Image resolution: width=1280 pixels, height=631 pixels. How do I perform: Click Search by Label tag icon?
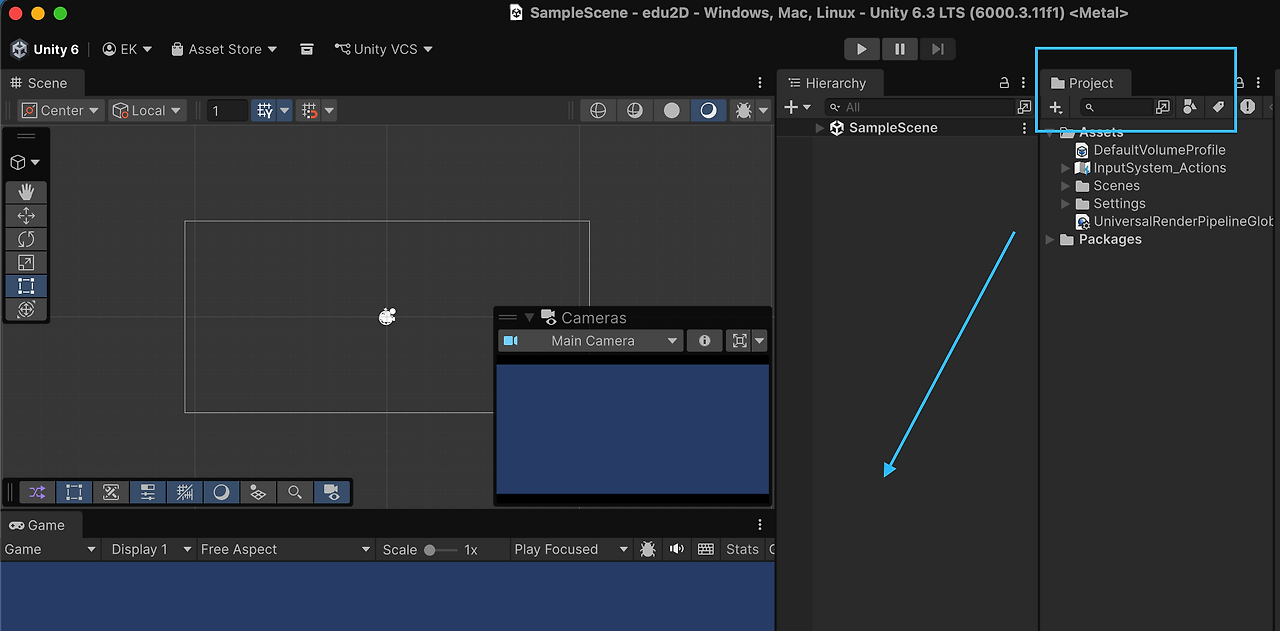click(1218, 107)
